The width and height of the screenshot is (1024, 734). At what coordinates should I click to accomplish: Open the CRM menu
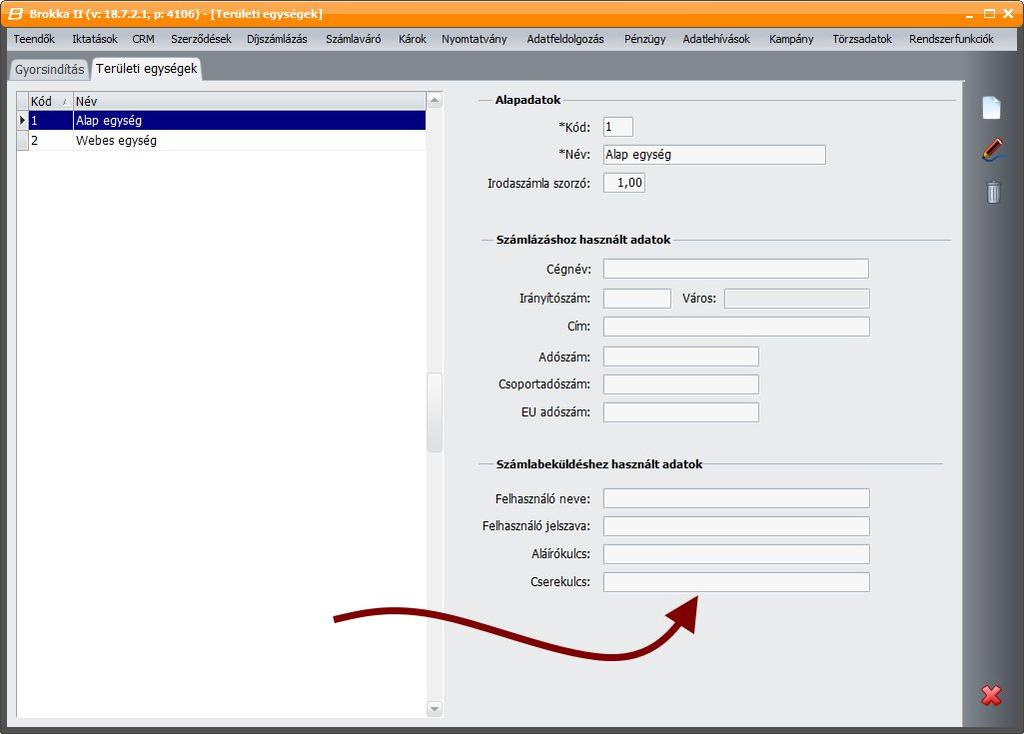[x=143, y=39]
